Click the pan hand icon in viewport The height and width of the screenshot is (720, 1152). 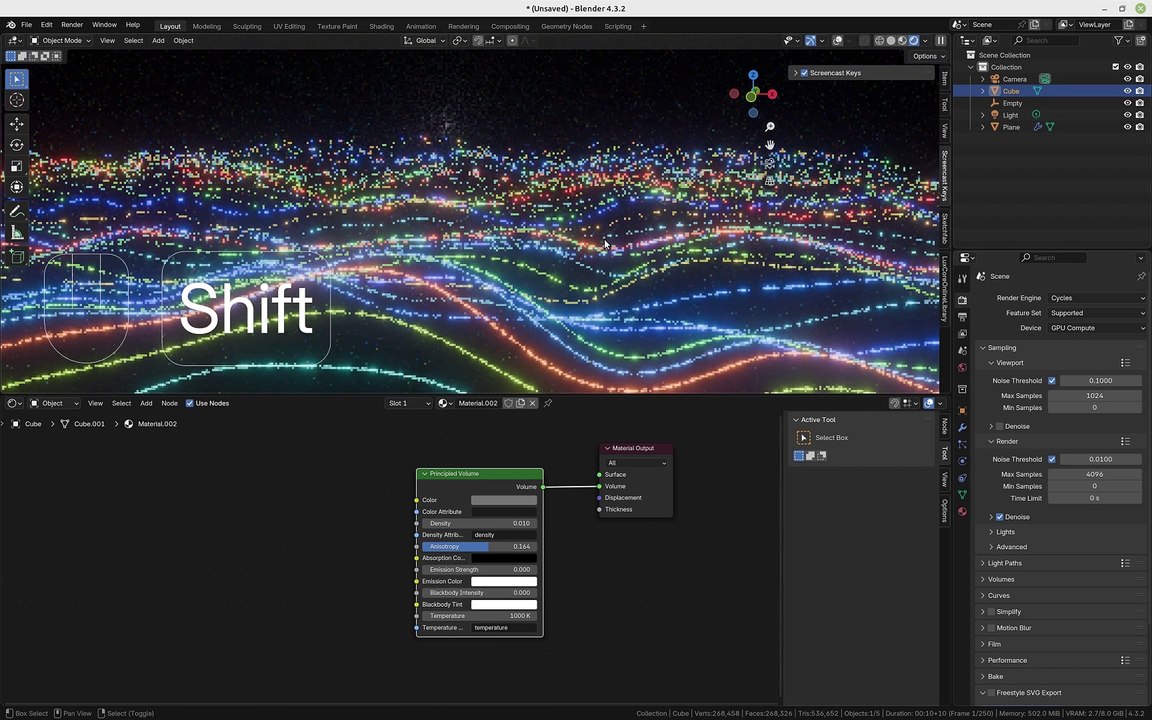point(770,146)
